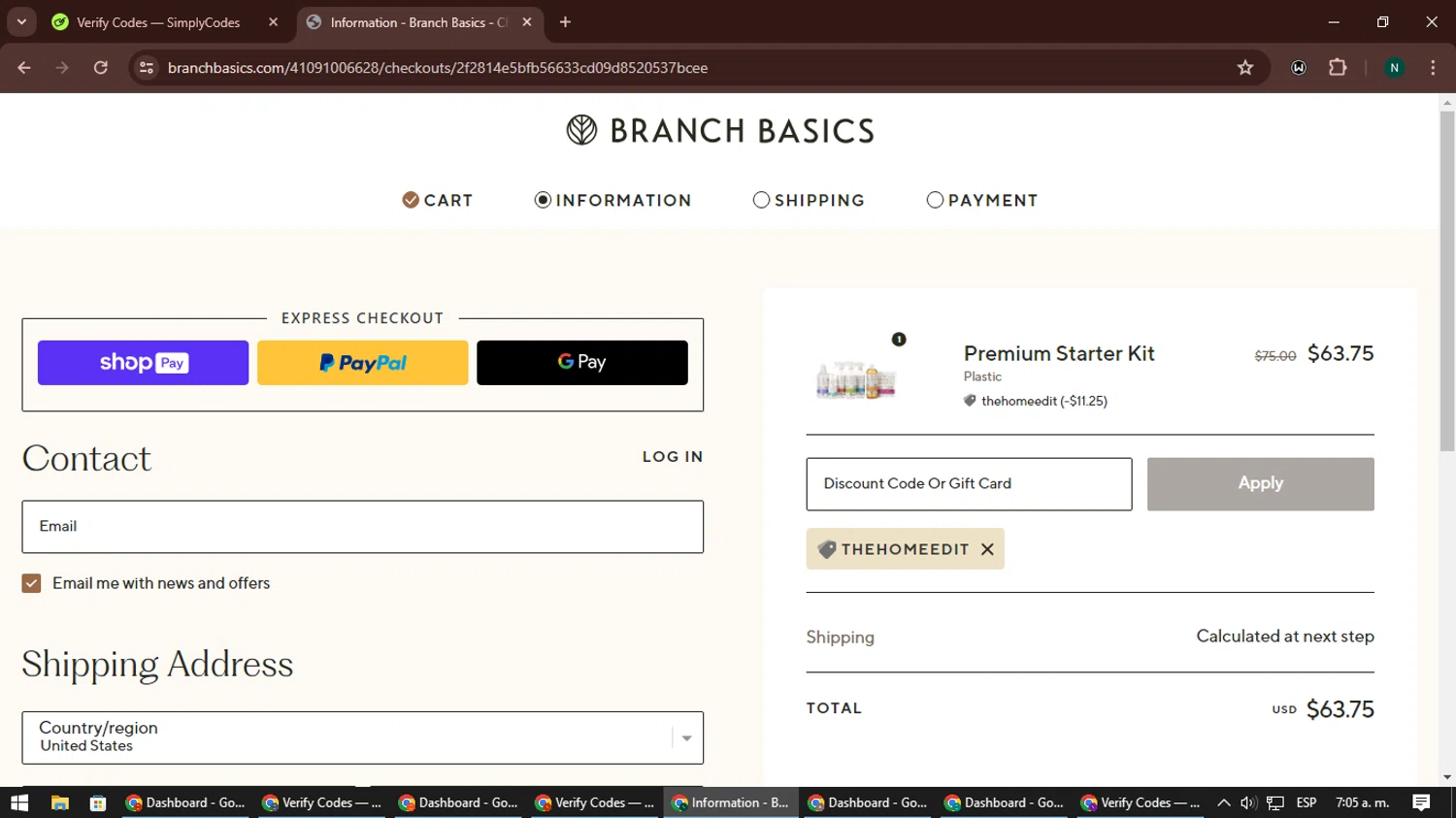Close the Information Branch Basics tab
This screenshot has height=818, width=1456.
click(x=527, y=22)
